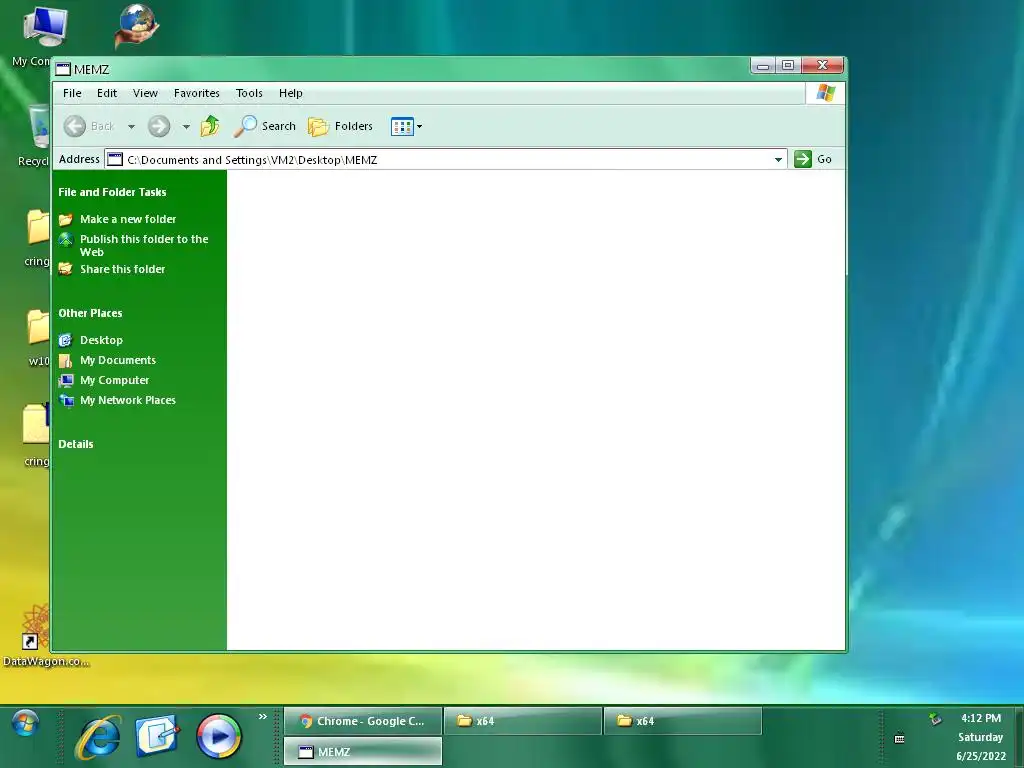Click the address bar path field
Screen dimensions: 1024x768
(x=445, y=159)
